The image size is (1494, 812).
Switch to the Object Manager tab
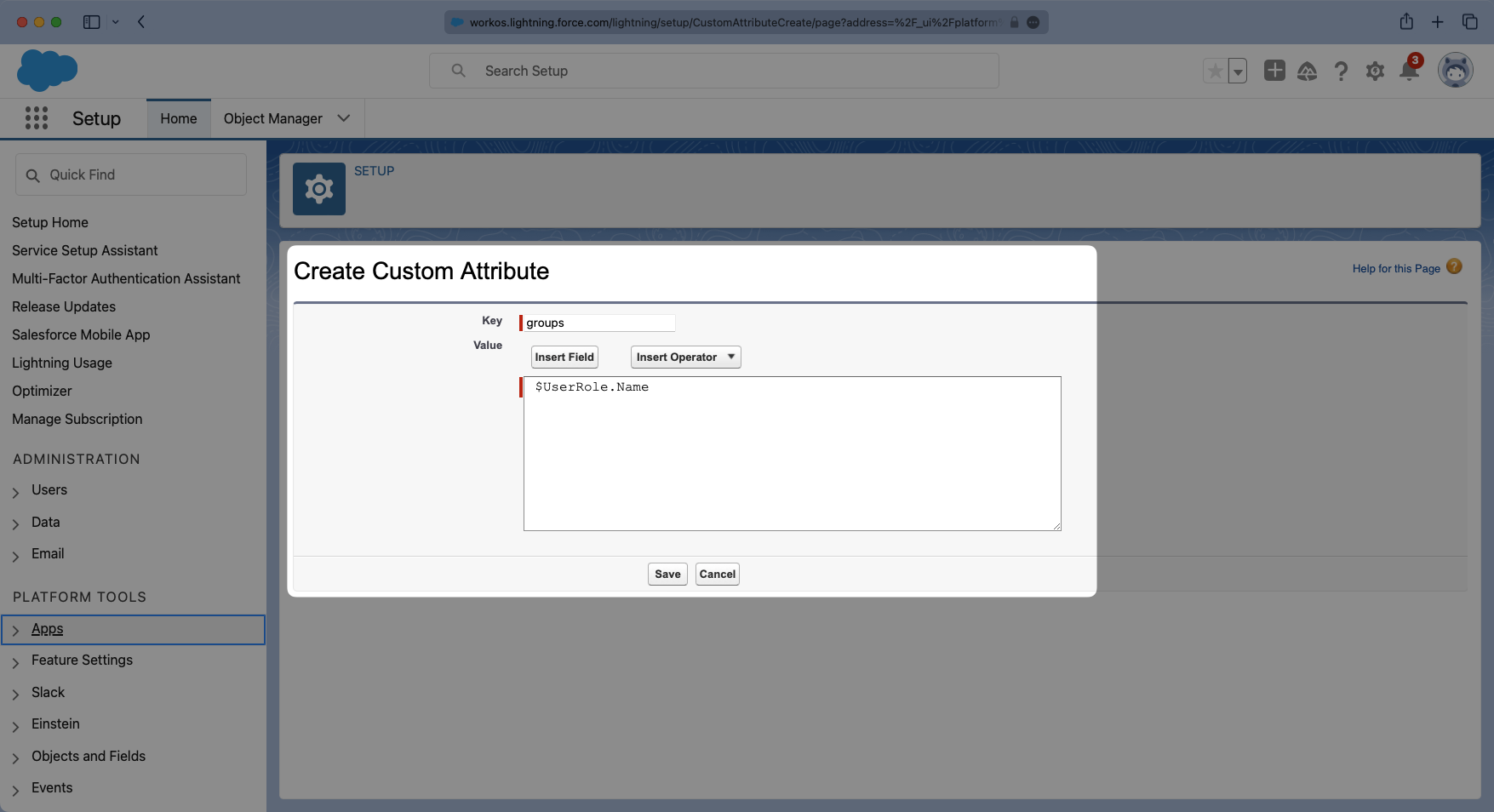[272, 118]
